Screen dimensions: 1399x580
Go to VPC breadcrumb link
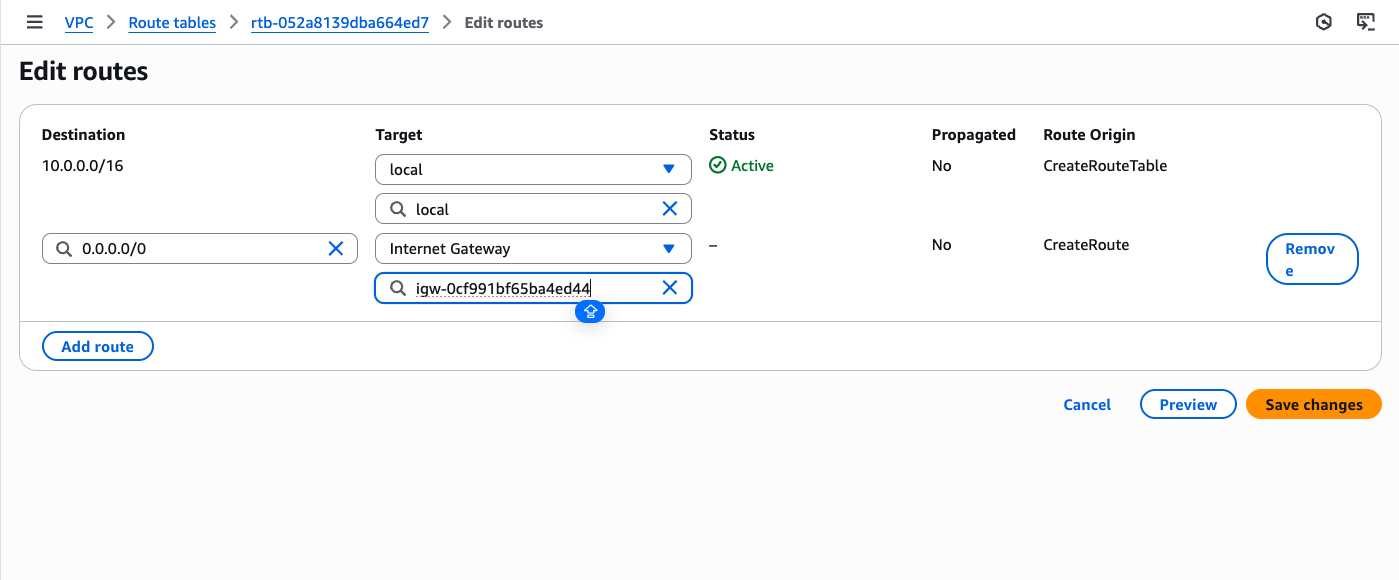(79, 22)
